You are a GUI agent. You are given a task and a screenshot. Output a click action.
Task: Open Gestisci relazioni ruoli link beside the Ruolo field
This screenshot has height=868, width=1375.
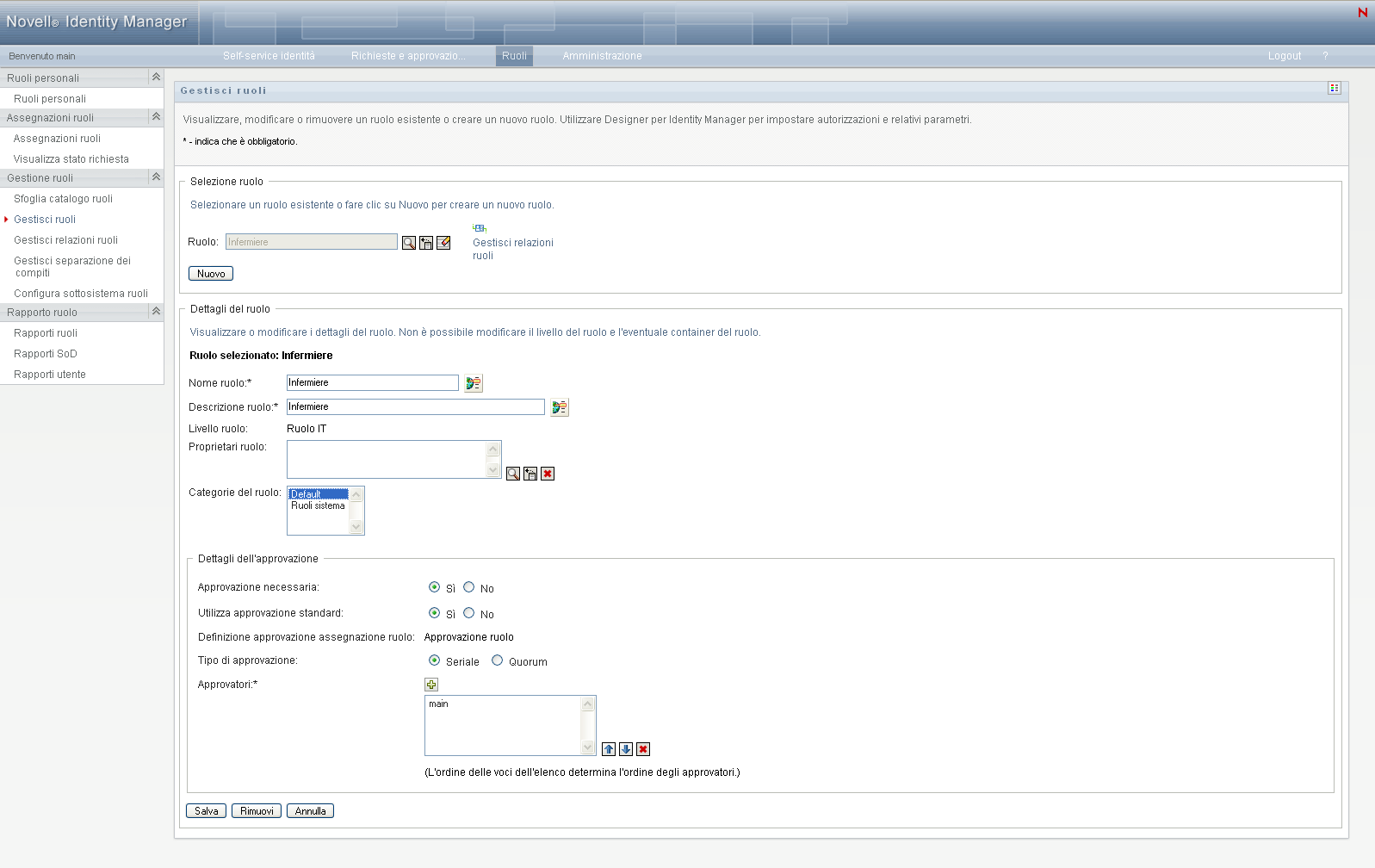513,249
